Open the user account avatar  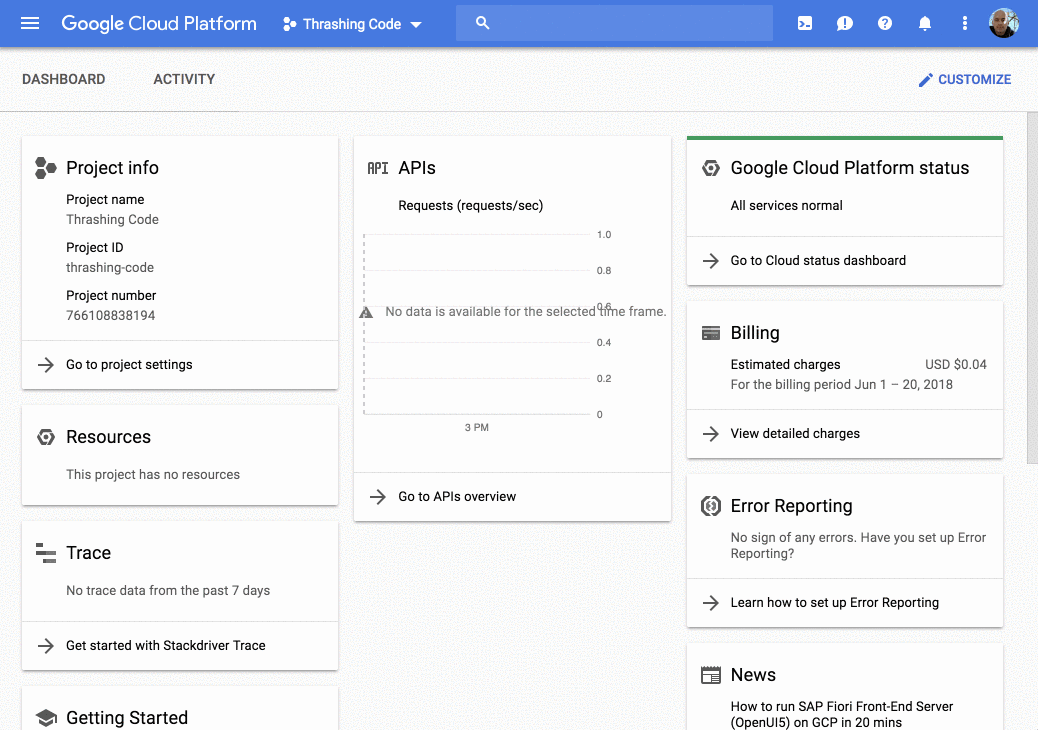[x=1004, y=23]
